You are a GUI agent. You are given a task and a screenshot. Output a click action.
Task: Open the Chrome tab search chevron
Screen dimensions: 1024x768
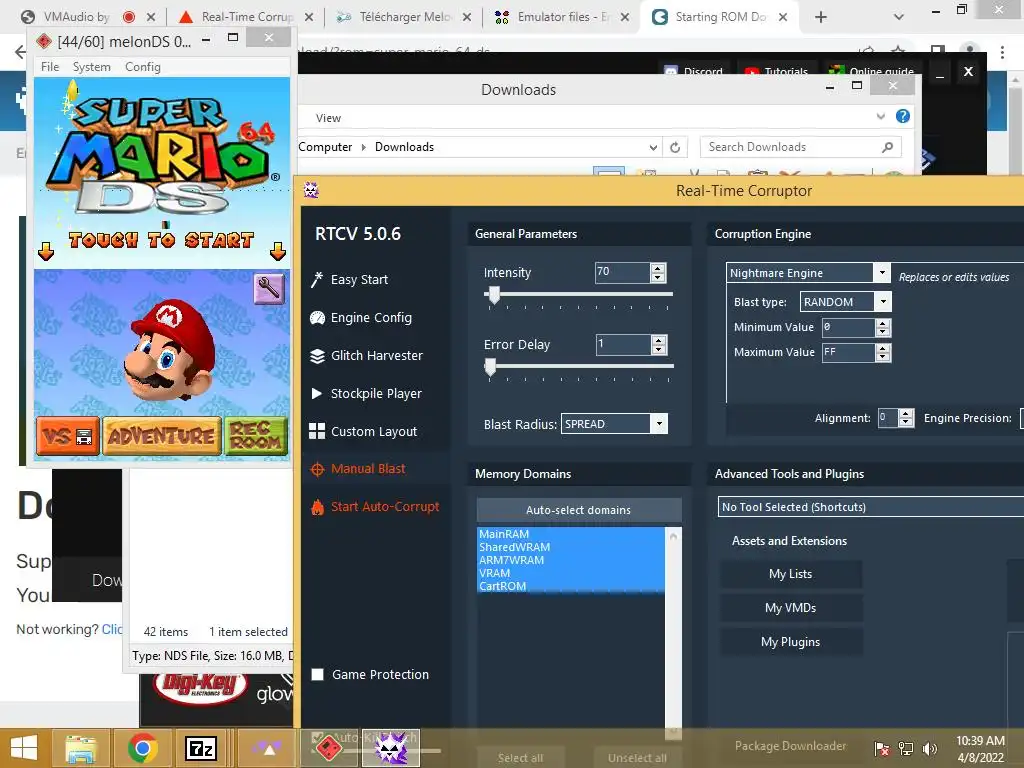point(899,17)
